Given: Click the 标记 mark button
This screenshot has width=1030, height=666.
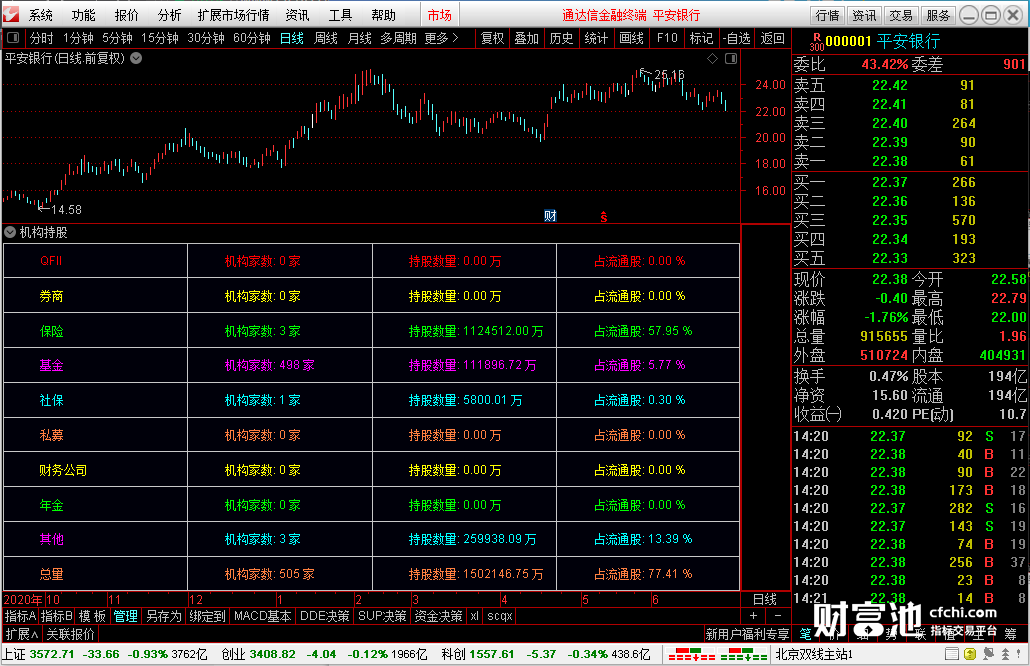Looking at the screenshot, I should [x=702, y=38].
